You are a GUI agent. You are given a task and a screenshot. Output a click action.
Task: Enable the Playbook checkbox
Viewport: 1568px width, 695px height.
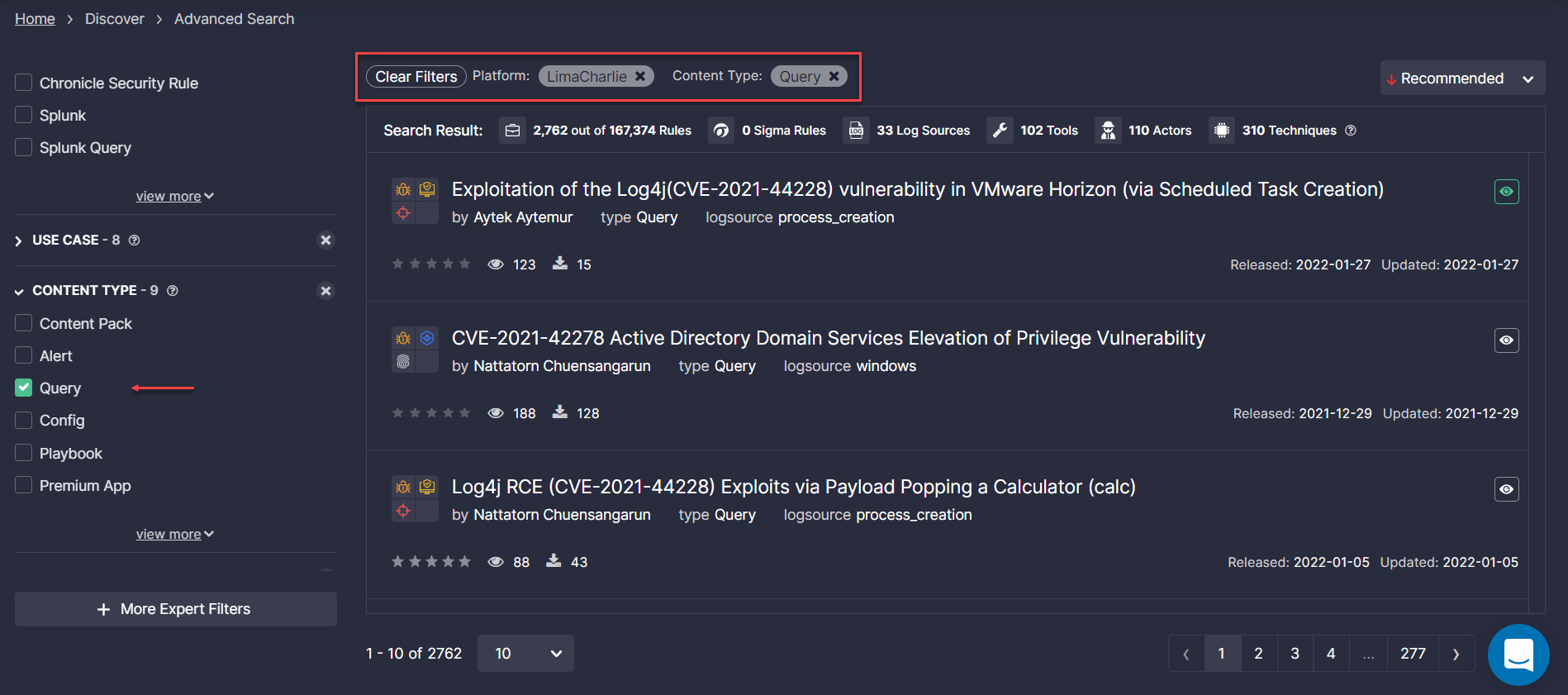[x=24, y=453]
